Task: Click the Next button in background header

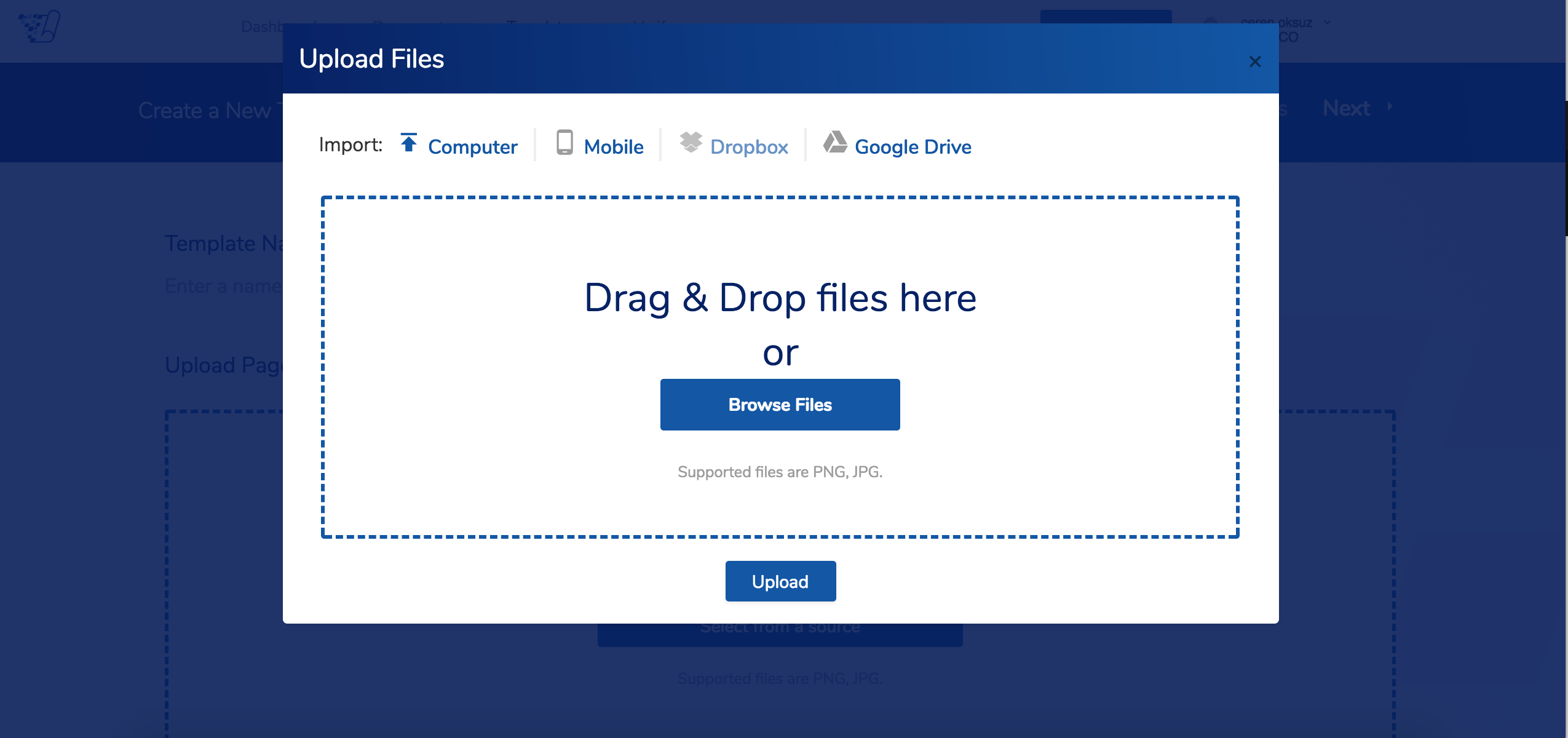Action: pyautogui.click(x=1346, y=108)
